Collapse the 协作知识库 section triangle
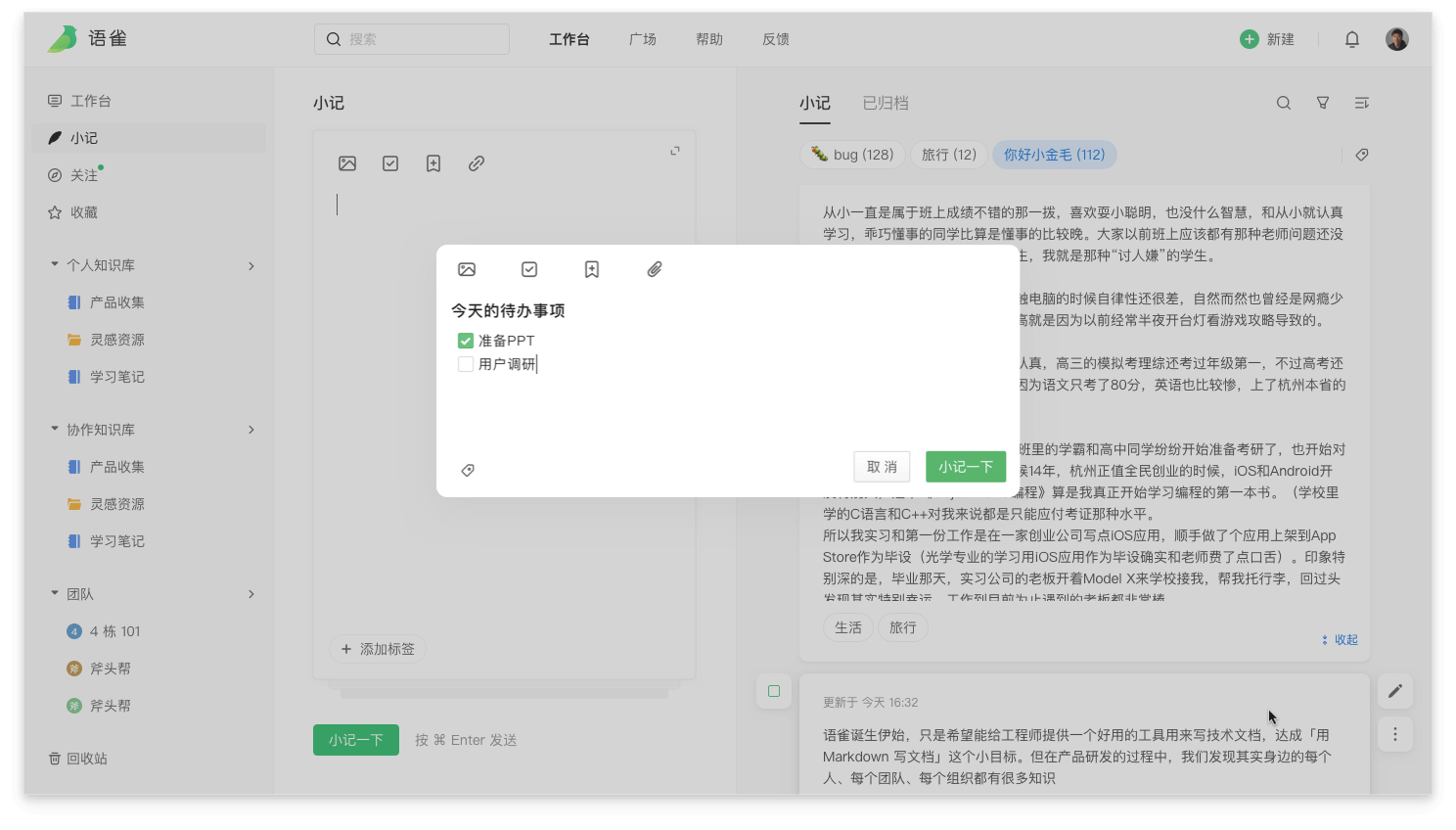1456x830 pixels. pos(55,429)
